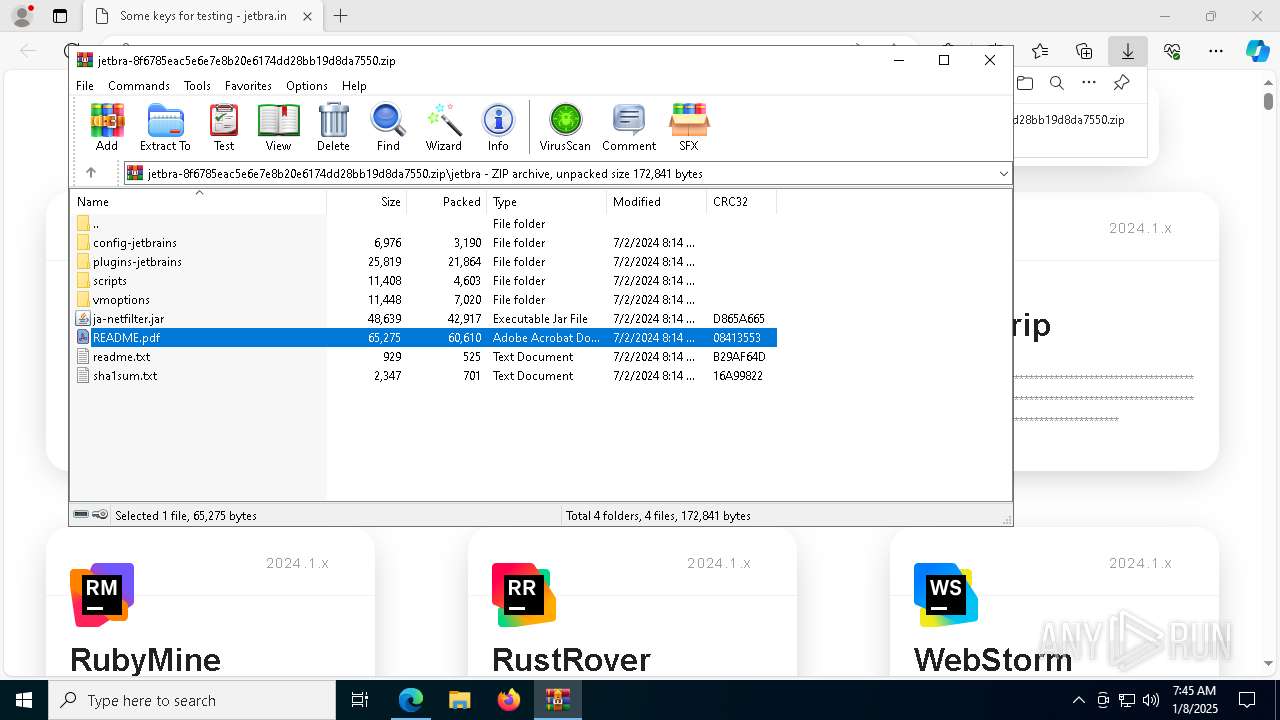This screenshot has width=1280, height=720.
Task: Select the parent ".." folder row
Action: (x=425, y=224)
